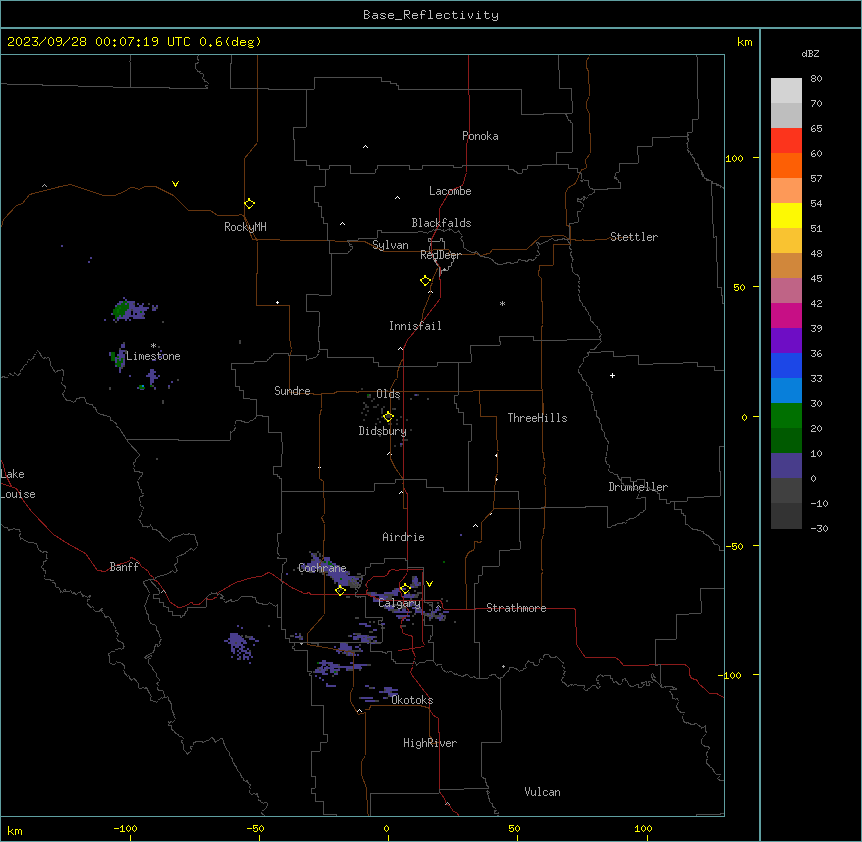Screen dimensions: 862x842
Task: Select the Drumheller label
Action: pyautogui.click(x=638, y=487)
